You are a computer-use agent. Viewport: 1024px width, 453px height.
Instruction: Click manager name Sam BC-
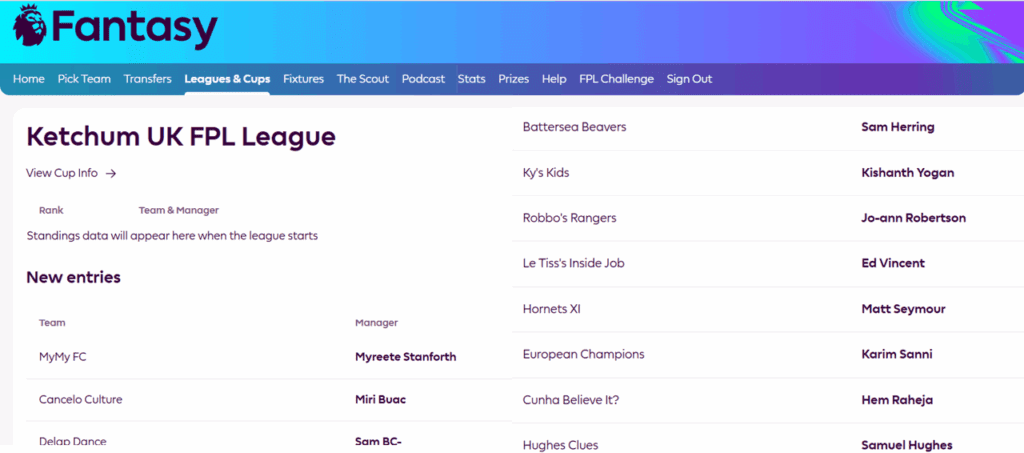[377, 442]
